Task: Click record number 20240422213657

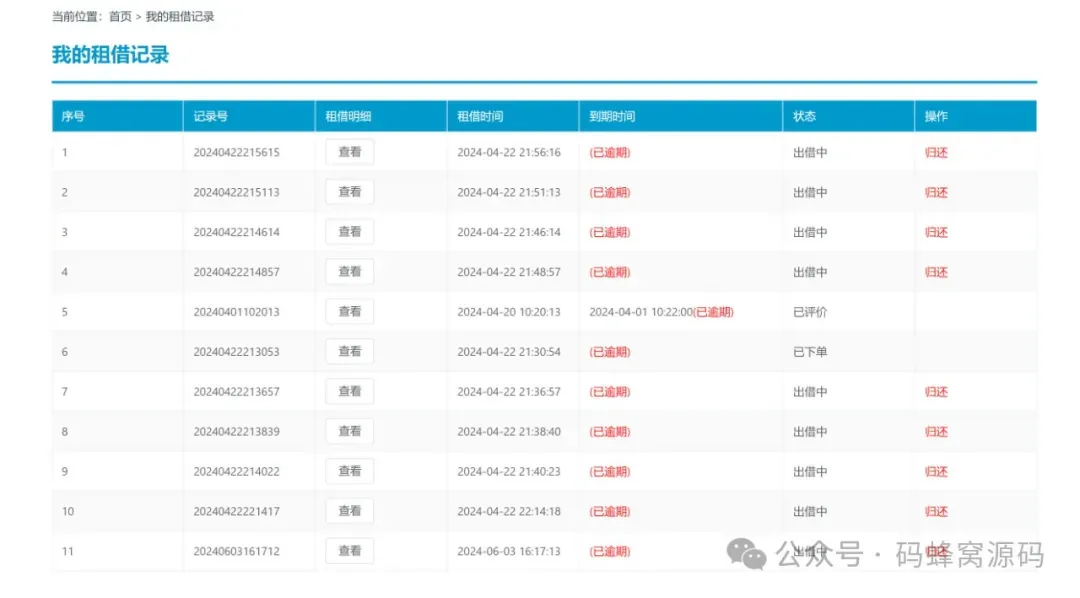Action: pos(236,392)
